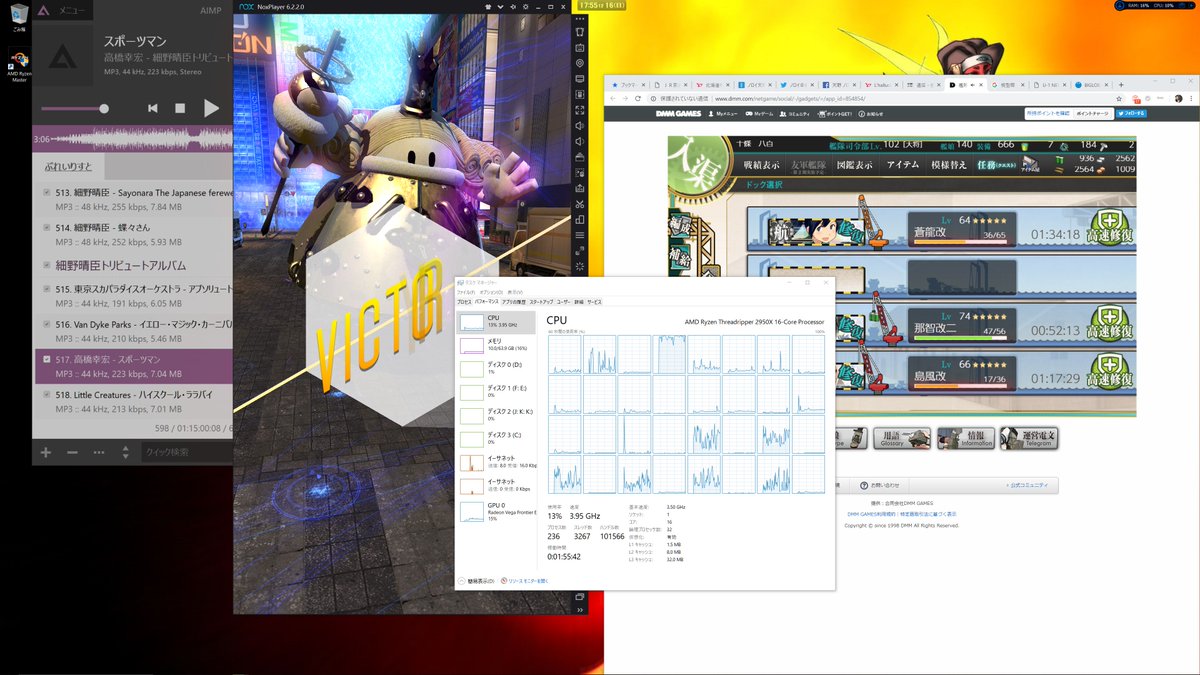Toggle checkbox for track 518 Little Creatures
This screenshot has width=1200, height=675.
point(47,395)
